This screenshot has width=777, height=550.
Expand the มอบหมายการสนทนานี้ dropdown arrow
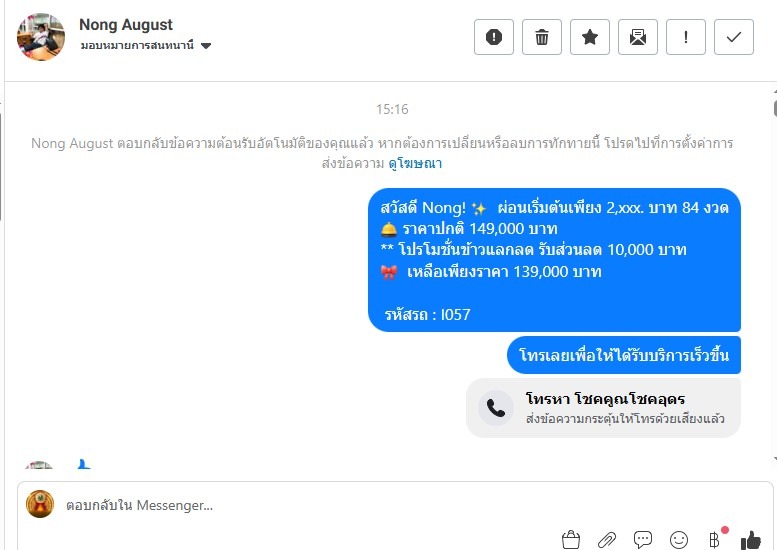[206, 46]
